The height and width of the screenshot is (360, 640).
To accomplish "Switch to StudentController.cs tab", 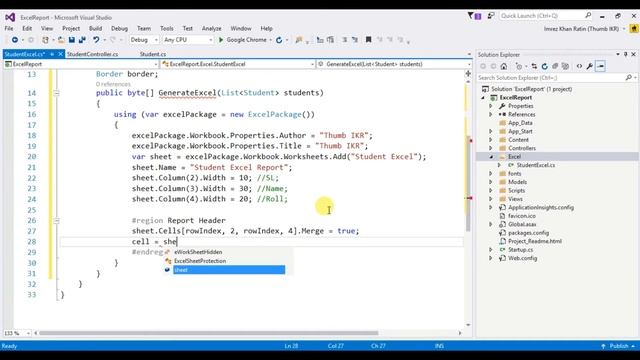I will click(x=93, y=54).
